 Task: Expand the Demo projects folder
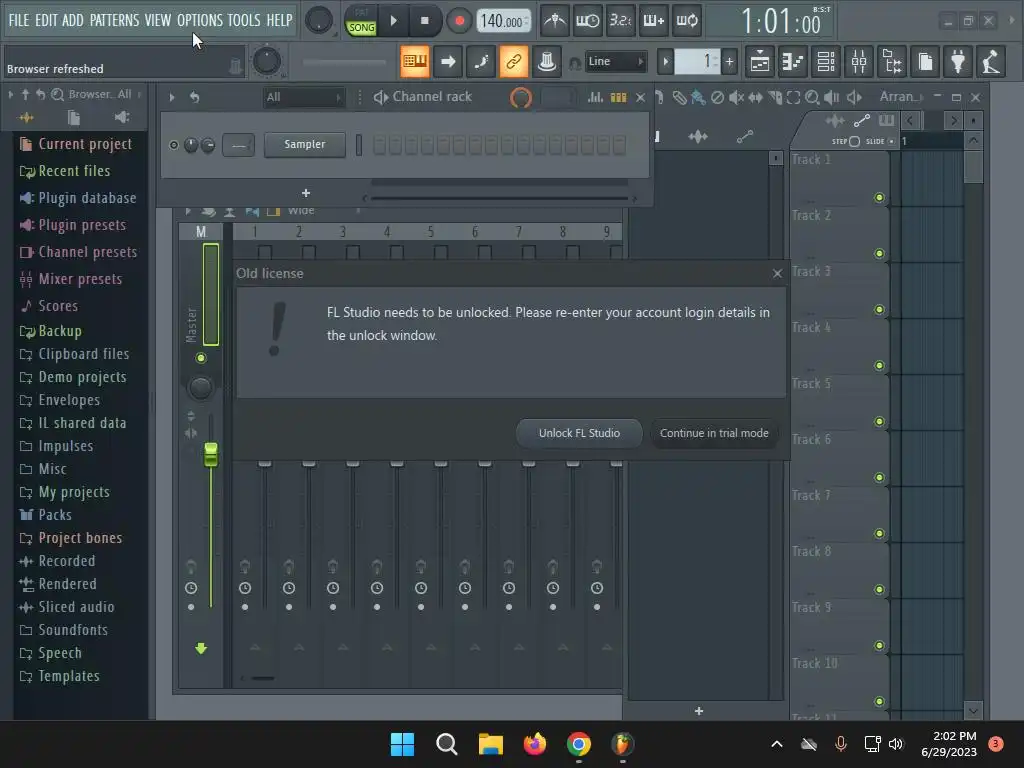click(x=82, y=377)
